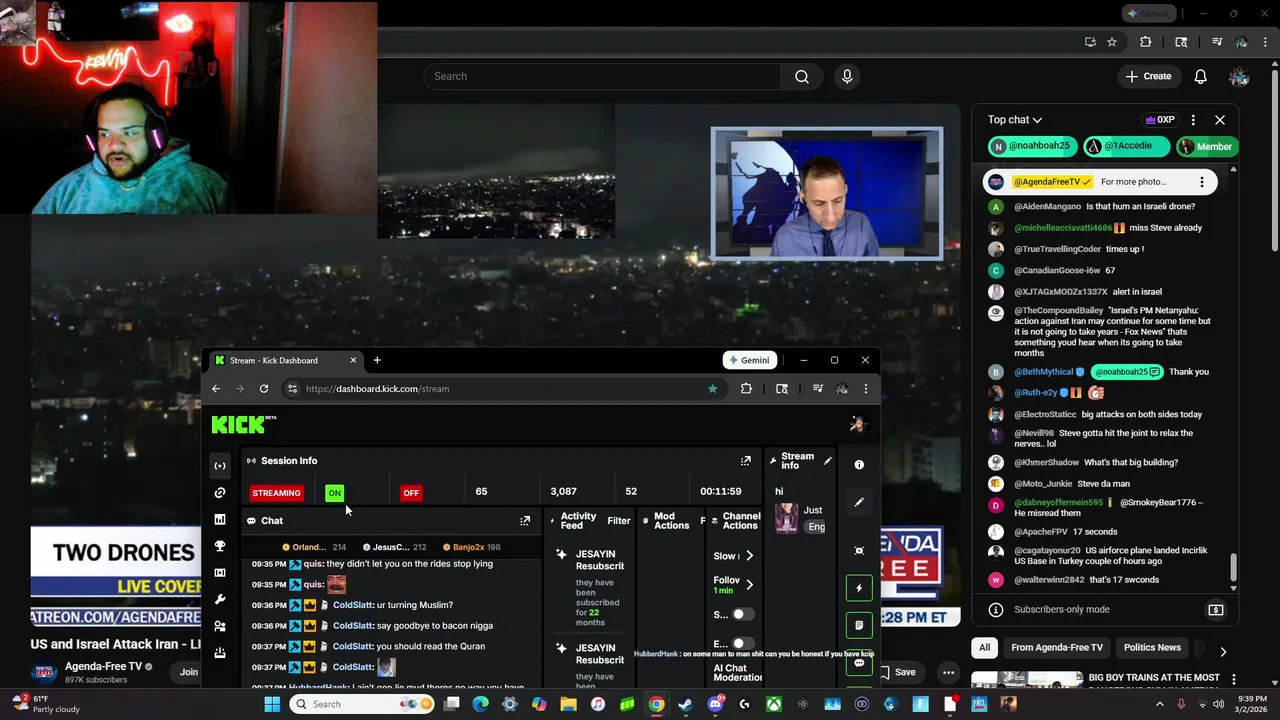Open the community people icon in Kick sidebar
The height and width of the screenshot is (720, 1280).
tap(220, 626)
